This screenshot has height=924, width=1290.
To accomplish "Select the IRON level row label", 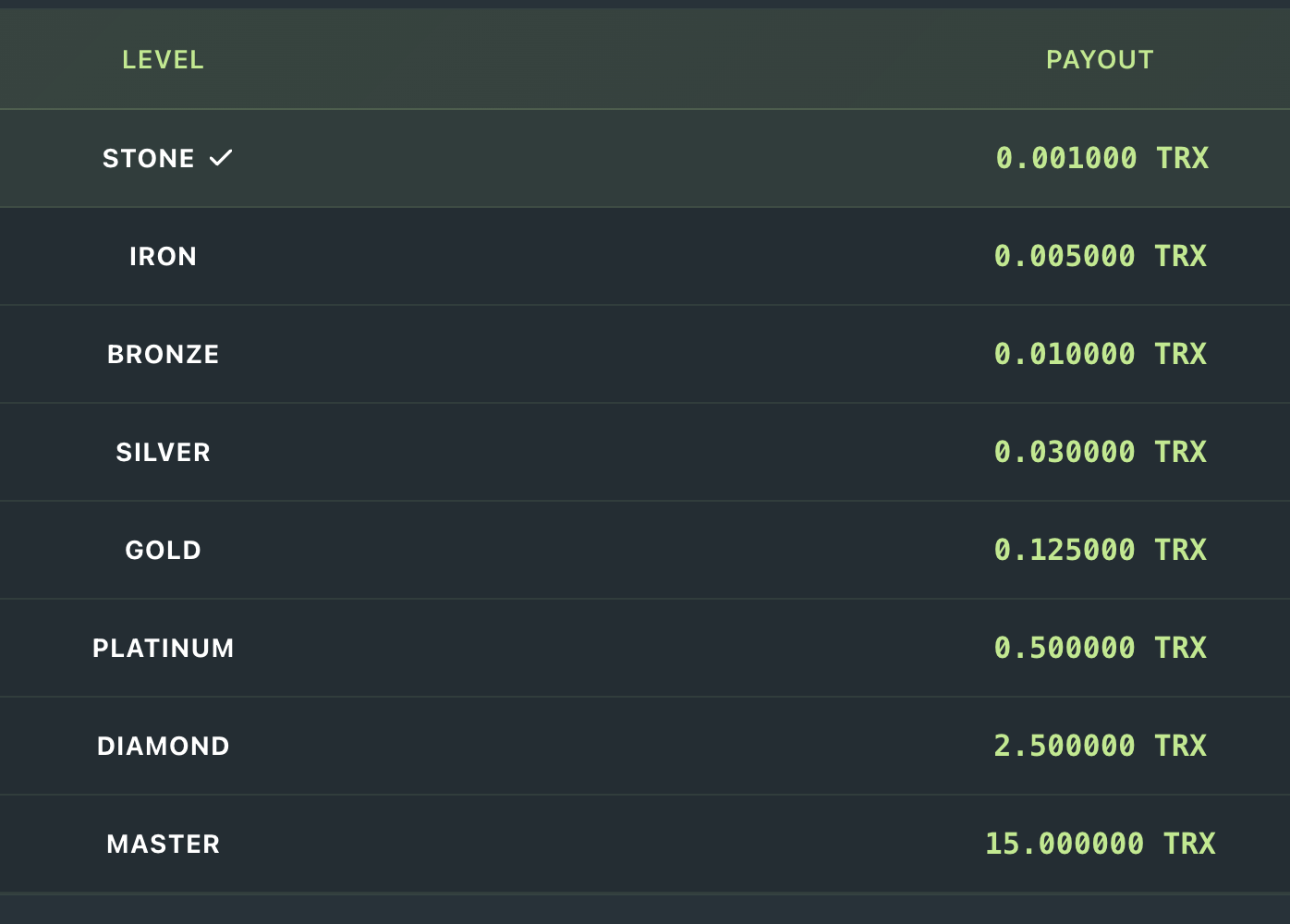I will click(x=164, y=257).
